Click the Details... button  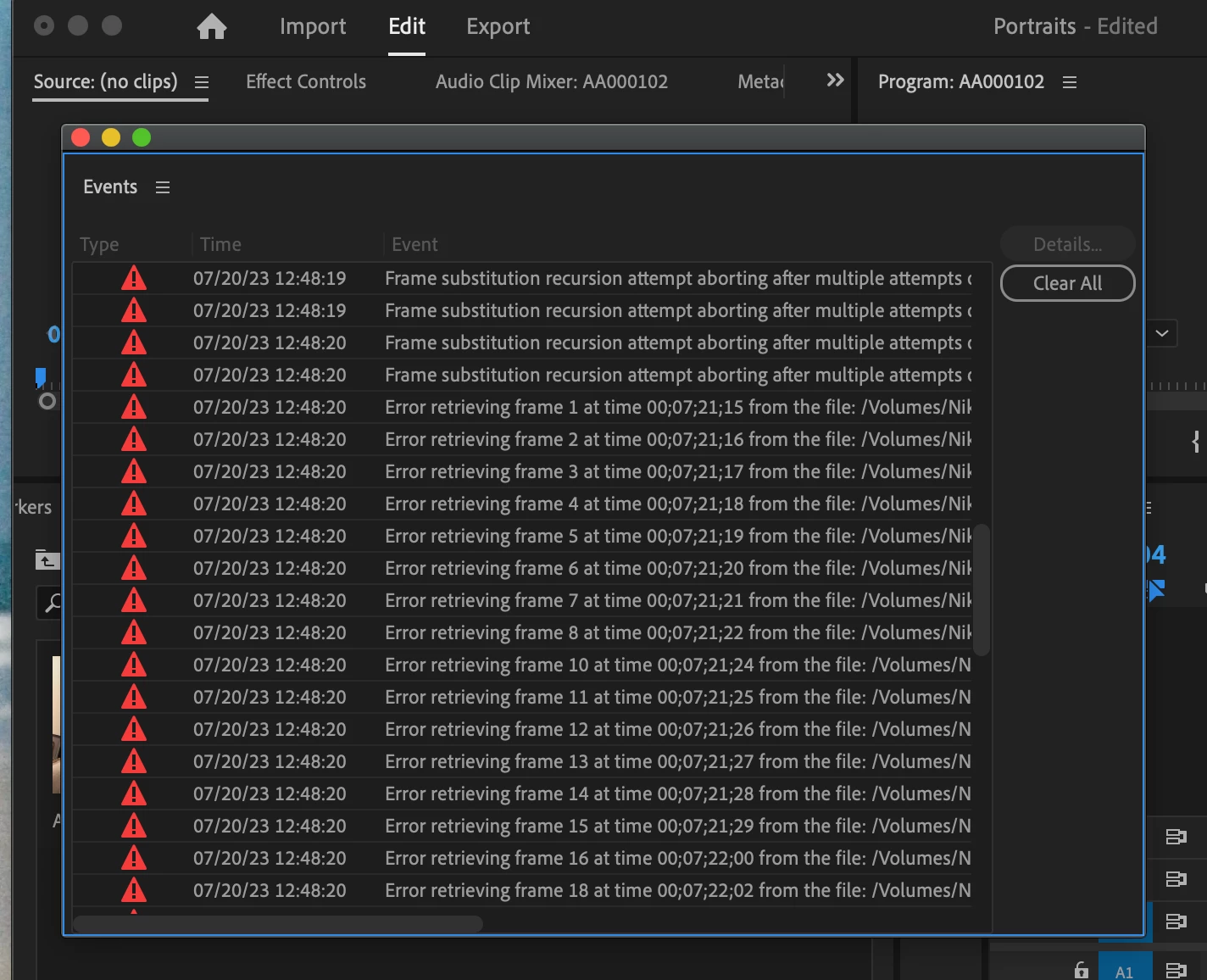[x=1067, y=244]
